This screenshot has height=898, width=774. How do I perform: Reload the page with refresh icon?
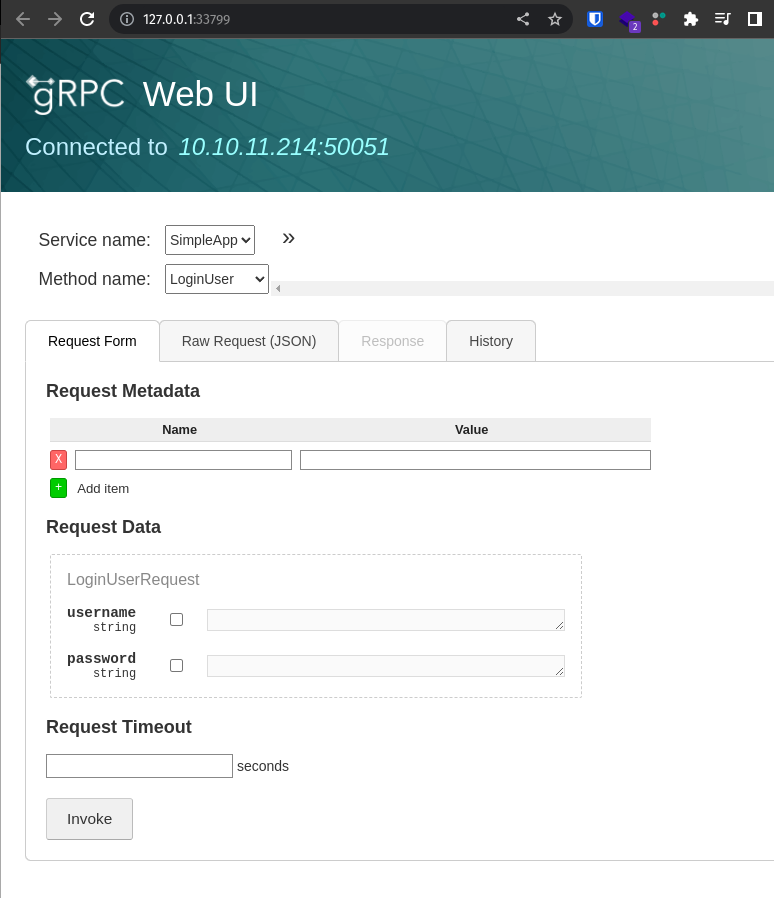coord(87,19)
